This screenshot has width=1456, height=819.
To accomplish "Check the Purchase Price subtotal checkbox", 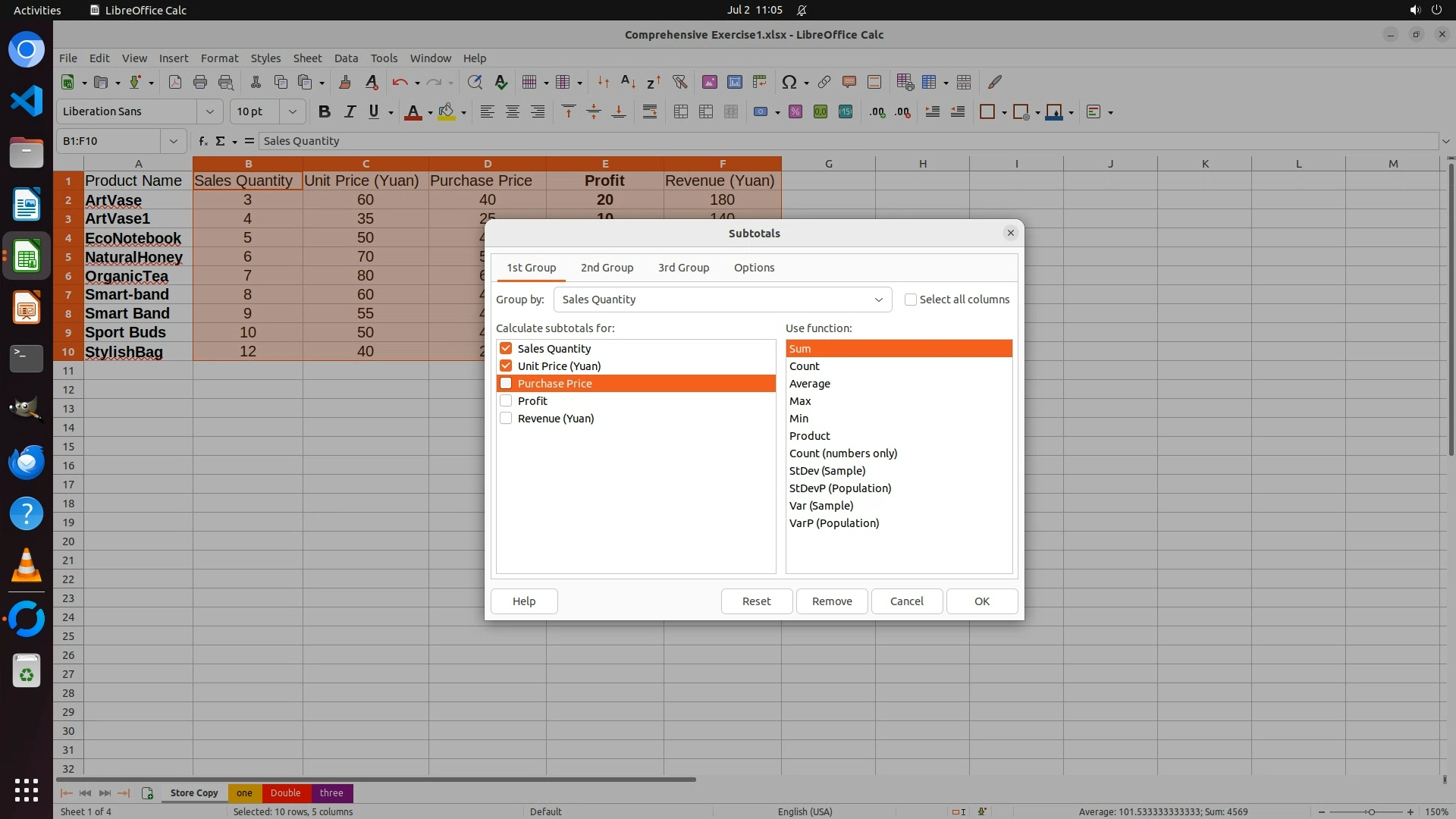I will [506, 384].
